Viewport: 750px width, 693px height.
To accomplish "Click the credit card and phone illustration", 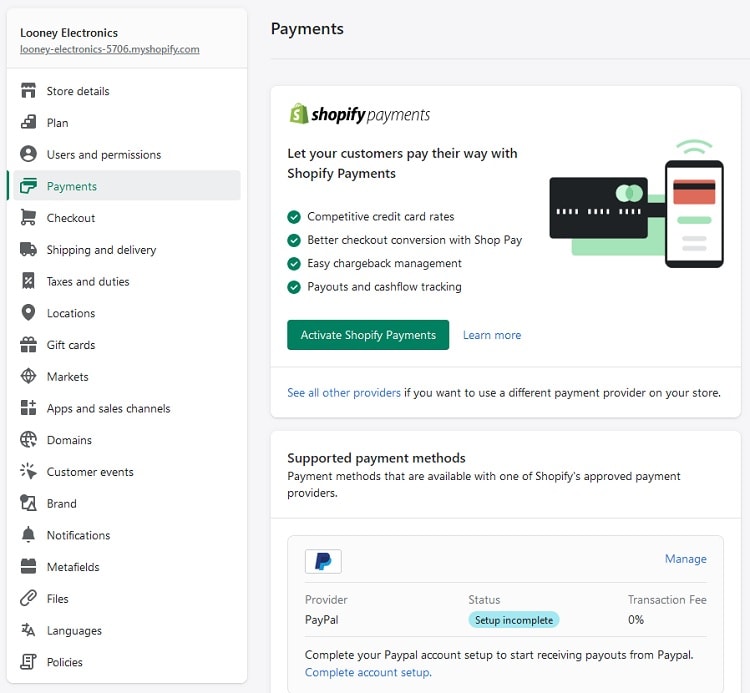I will tap(636, 203).
